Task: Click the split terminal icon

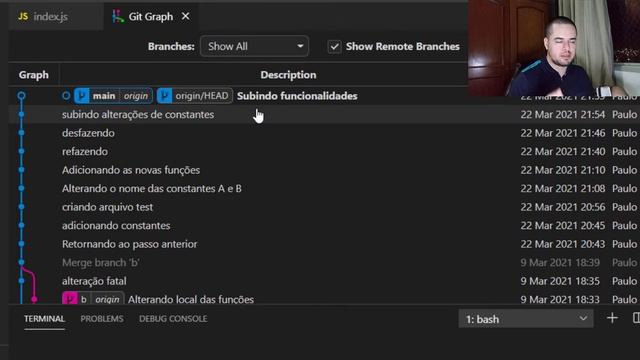Action: pos(636,318)
